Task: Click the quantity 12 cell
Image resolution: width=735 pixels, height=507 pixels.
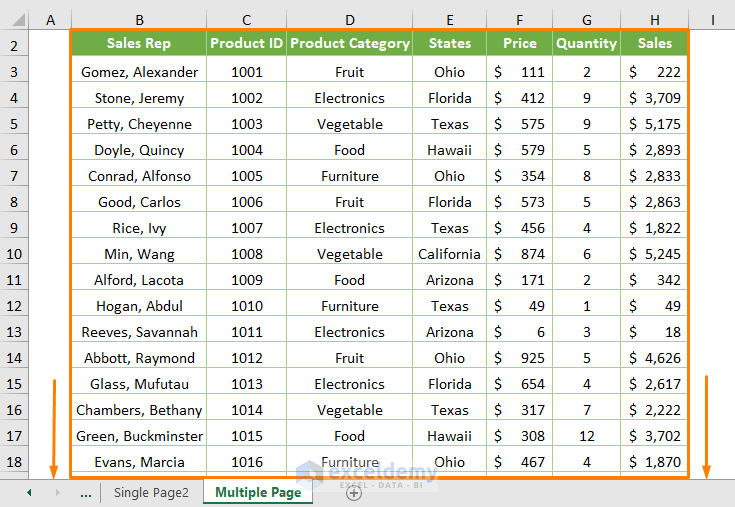Action: tap(586, 436)
